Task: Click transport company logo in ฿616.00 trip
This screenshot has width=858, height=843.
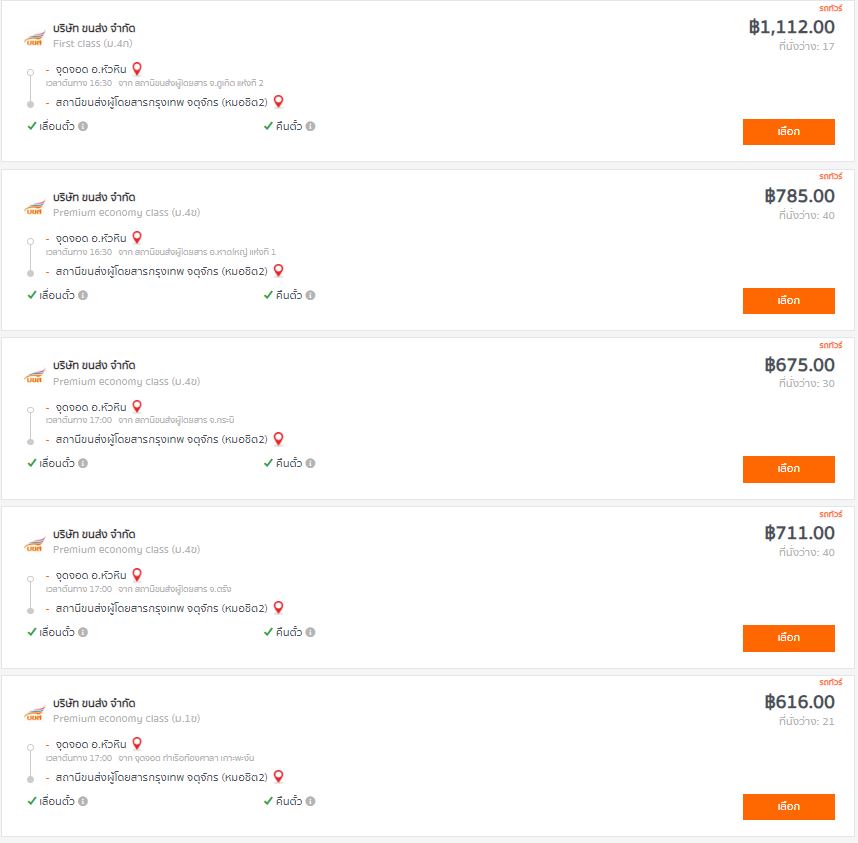Action: [34, 714]
